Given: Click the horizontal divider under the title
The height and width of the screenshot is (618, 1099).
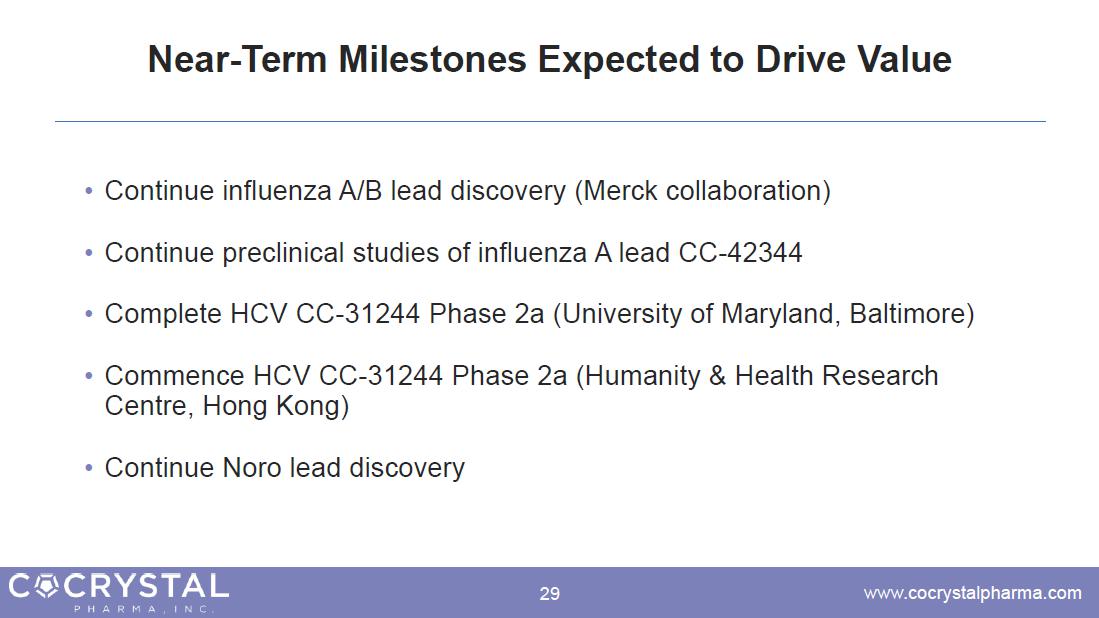Looking at the screenshot, I should tap(550, 121).
